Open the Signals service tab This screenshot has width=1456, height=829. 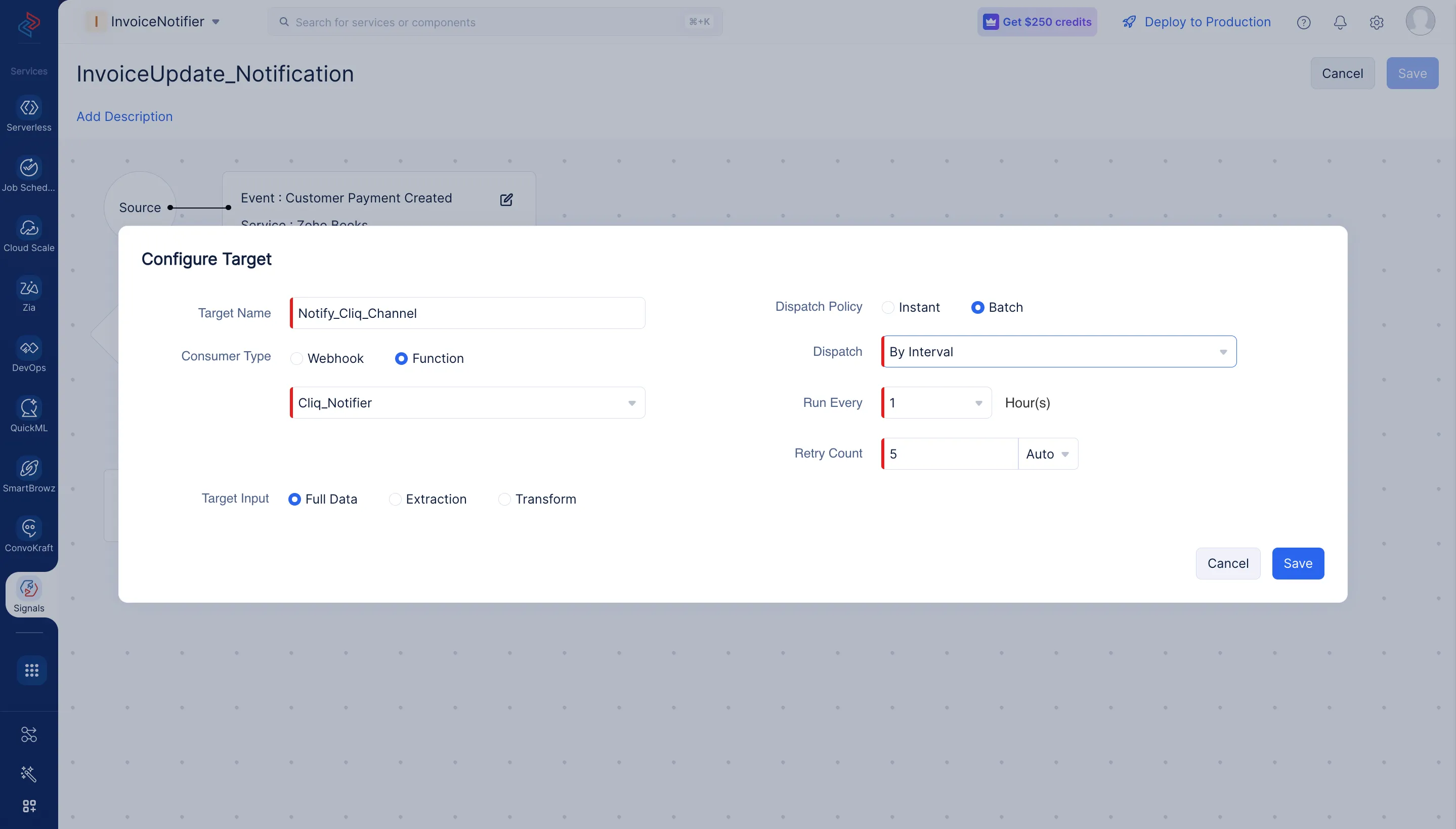point(29,594)
